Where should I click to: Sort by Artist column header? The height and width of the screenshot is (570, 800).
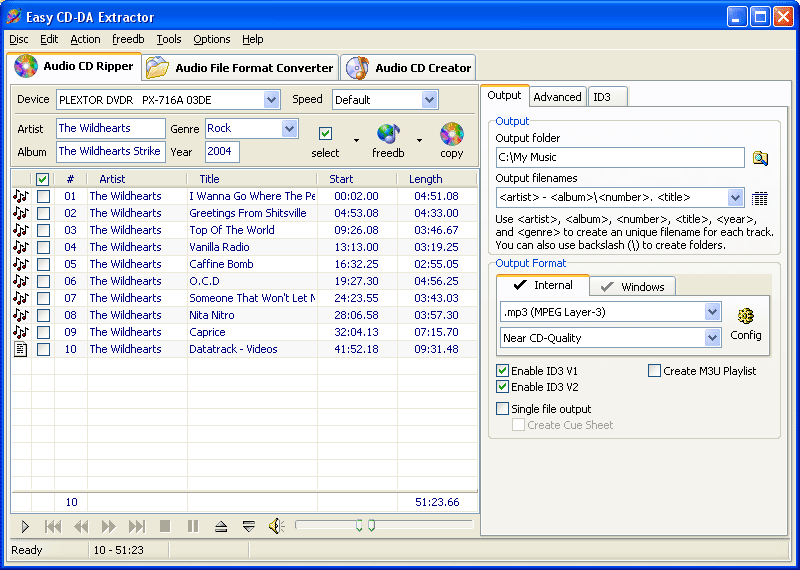(x=137, y=179)
